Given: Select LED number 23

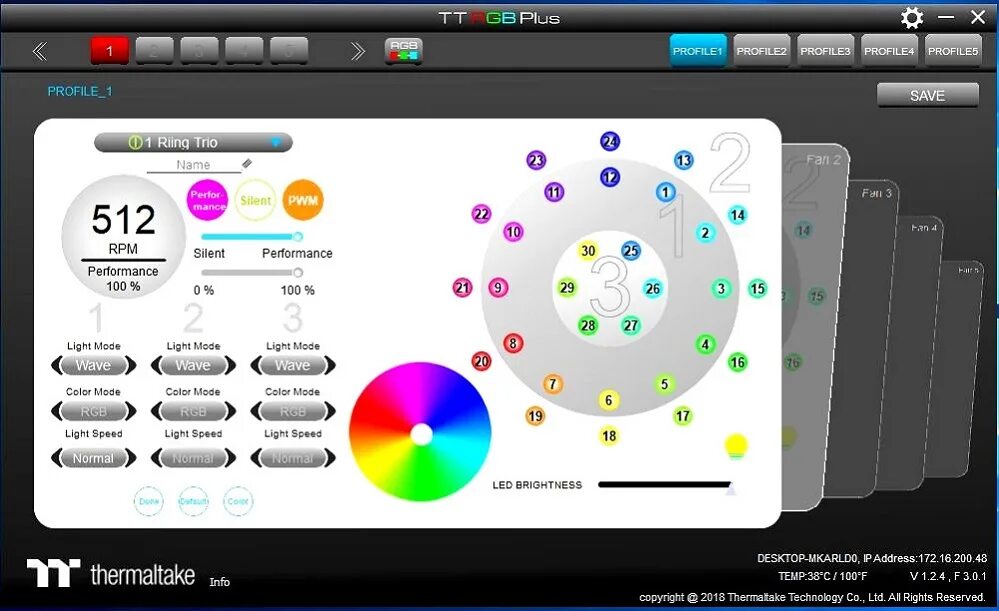Looking at the screenshot, I should [536, 160].
